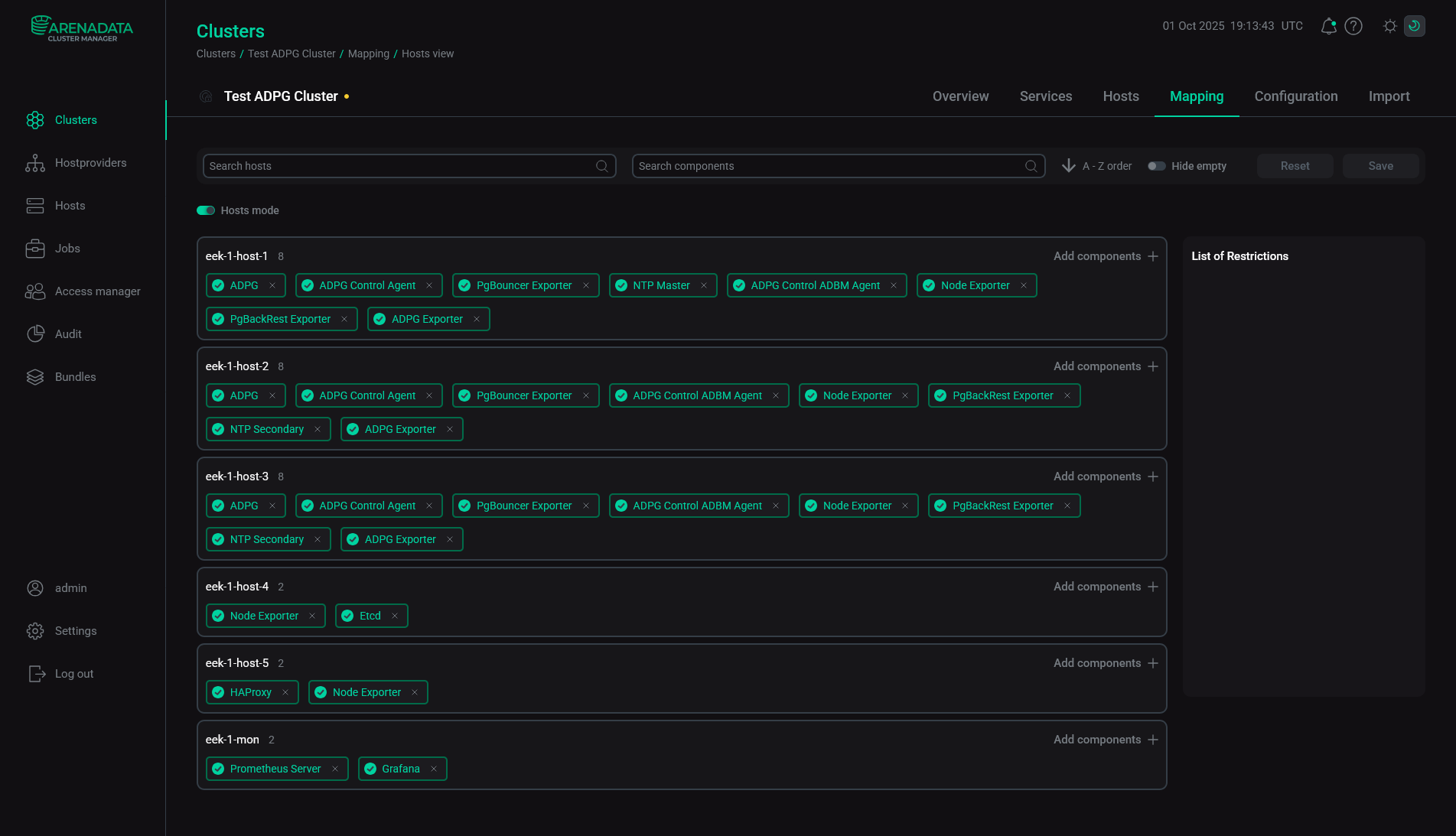The image size is (1456, 836).
Task: Switch to the Configuration tab
Action: (1295, 96)
